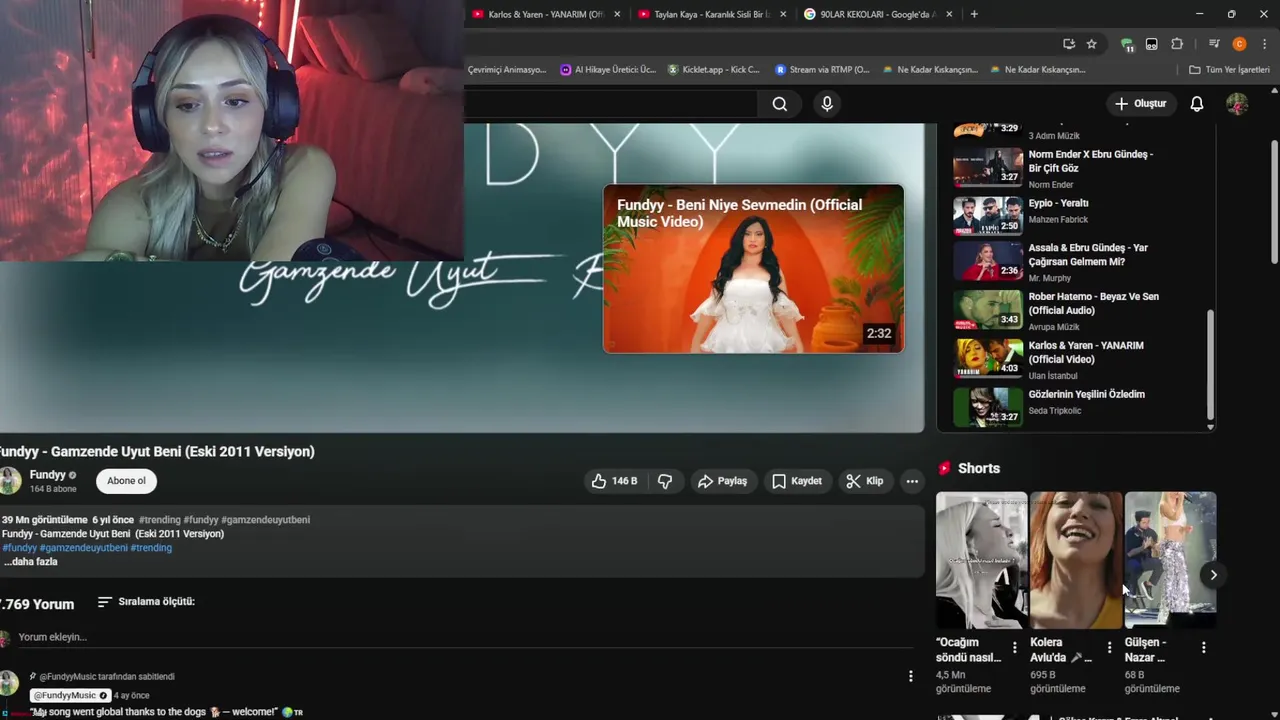Start voice search with the microphone icon
Viewport: 1280px width, 720px height.
tap(827, 104)
